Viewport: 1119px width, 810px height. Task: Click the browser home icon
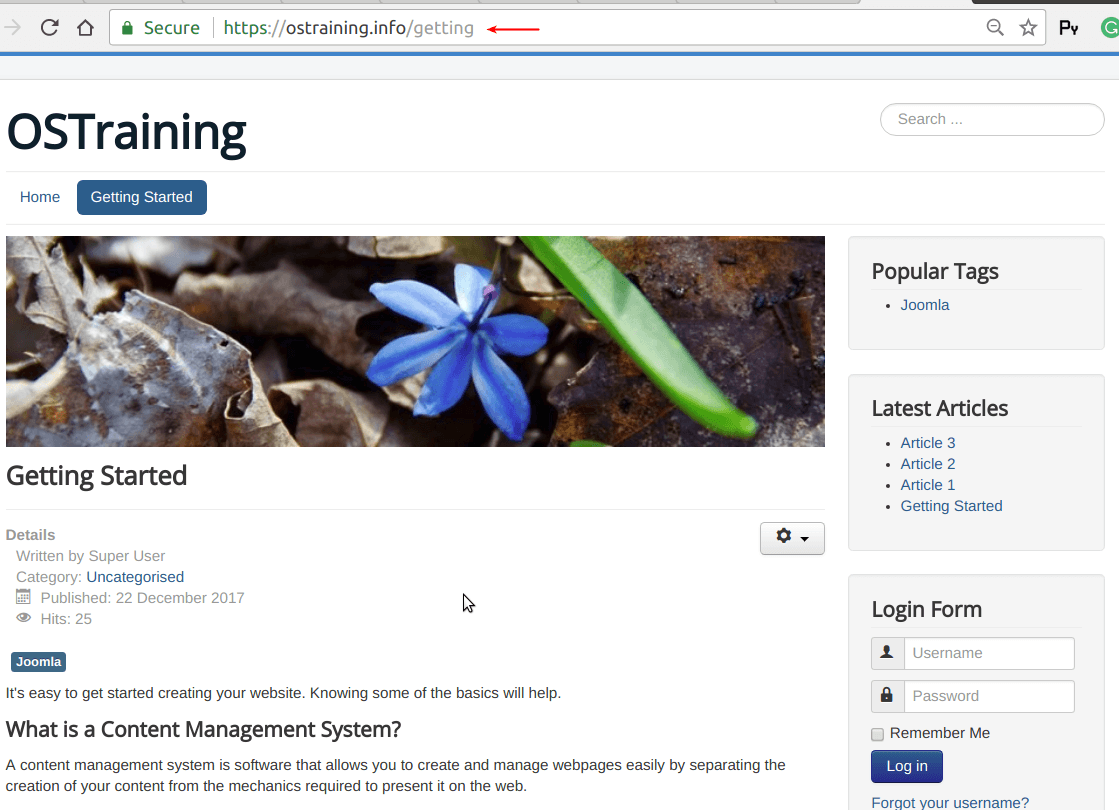pyautogui.click(x=86, y=28)
